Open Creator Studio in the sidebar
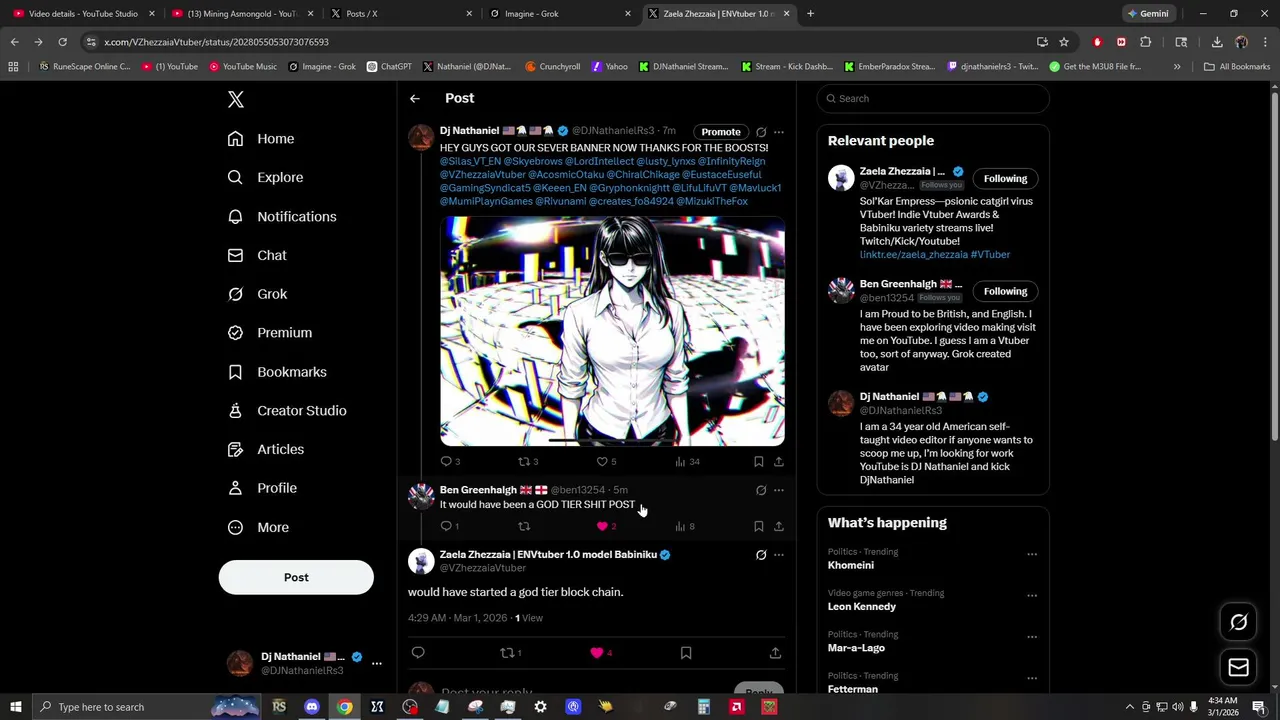1280x720 pixels. click(287, 411)
